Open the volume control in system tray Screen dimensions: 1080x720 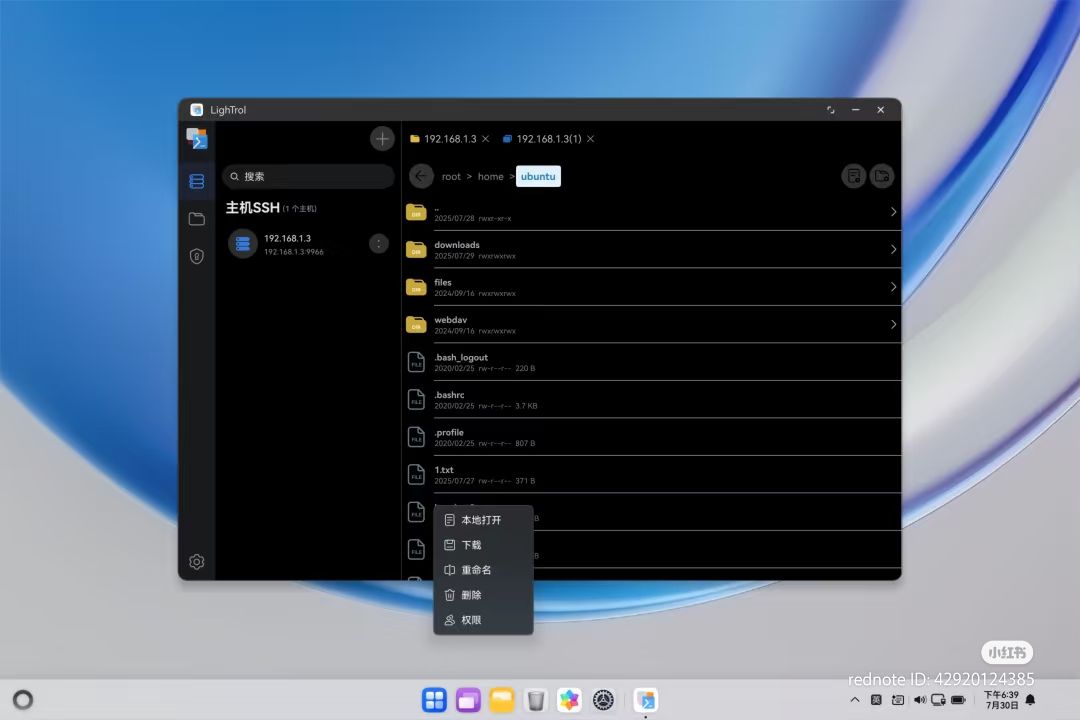click(x=920, y=700)
